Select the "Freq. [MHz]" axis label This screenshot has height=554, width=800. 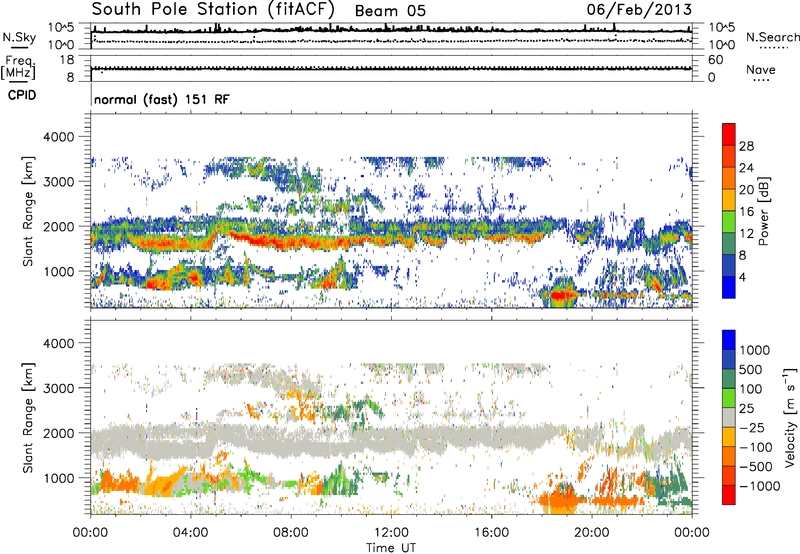coord(18,68)
